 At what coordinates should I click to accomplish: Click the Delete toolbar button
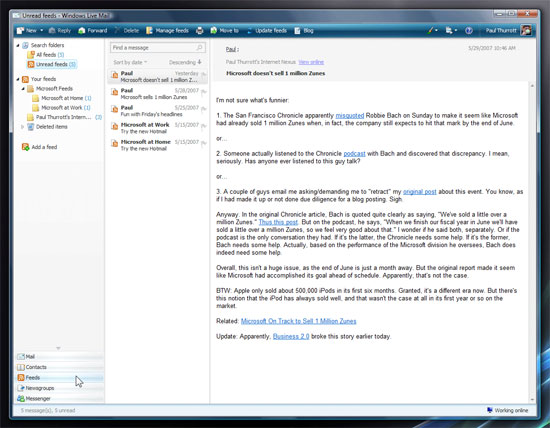[x=127, y=31]
